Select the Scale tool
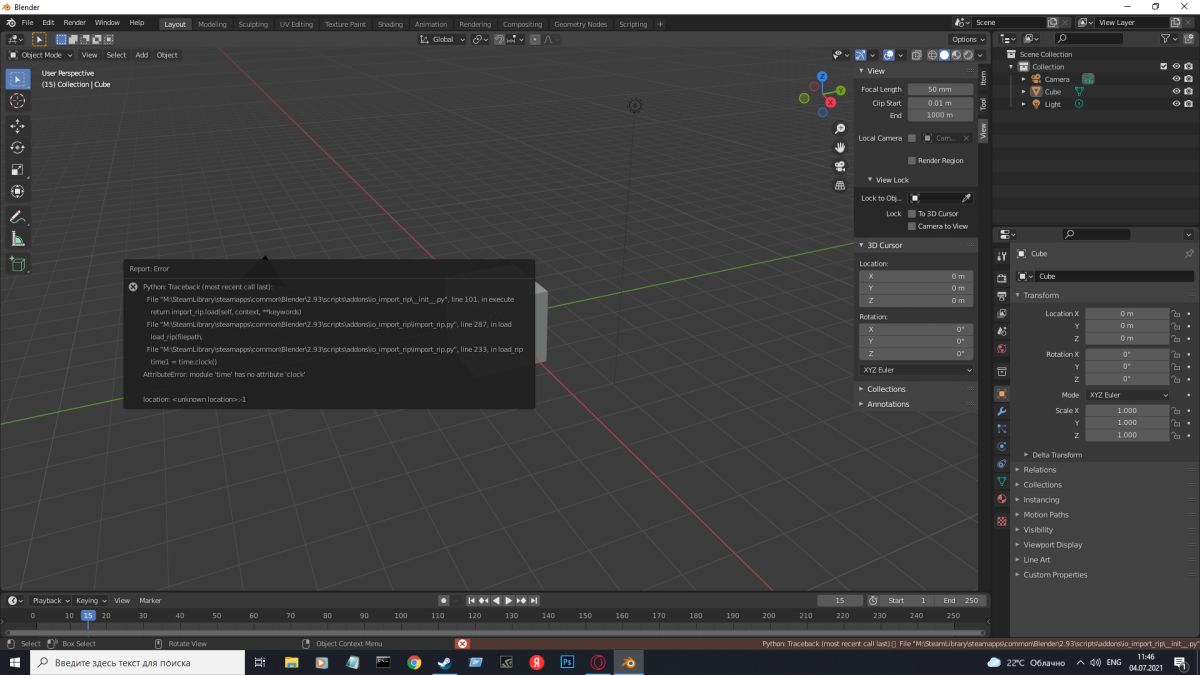Image resolution: width=1200 pixels, height=675 pixels. [18, 170]
